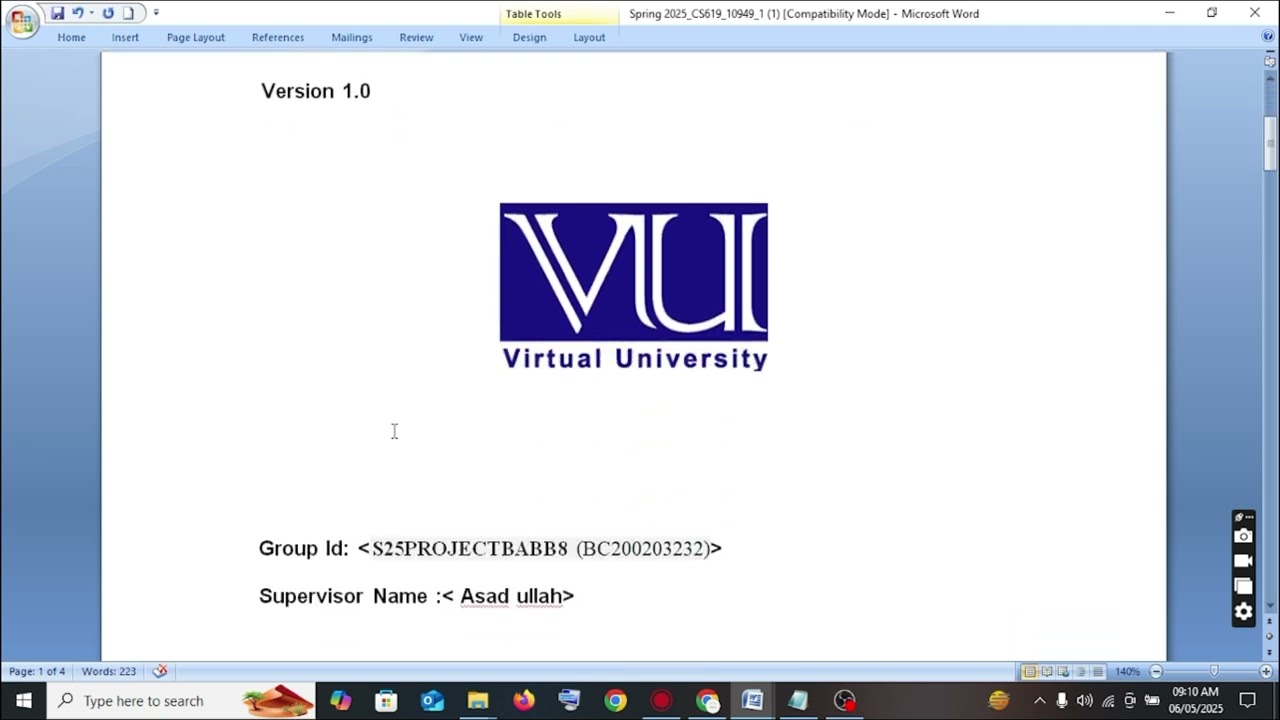Switch to Outline view

[1080, 672]
